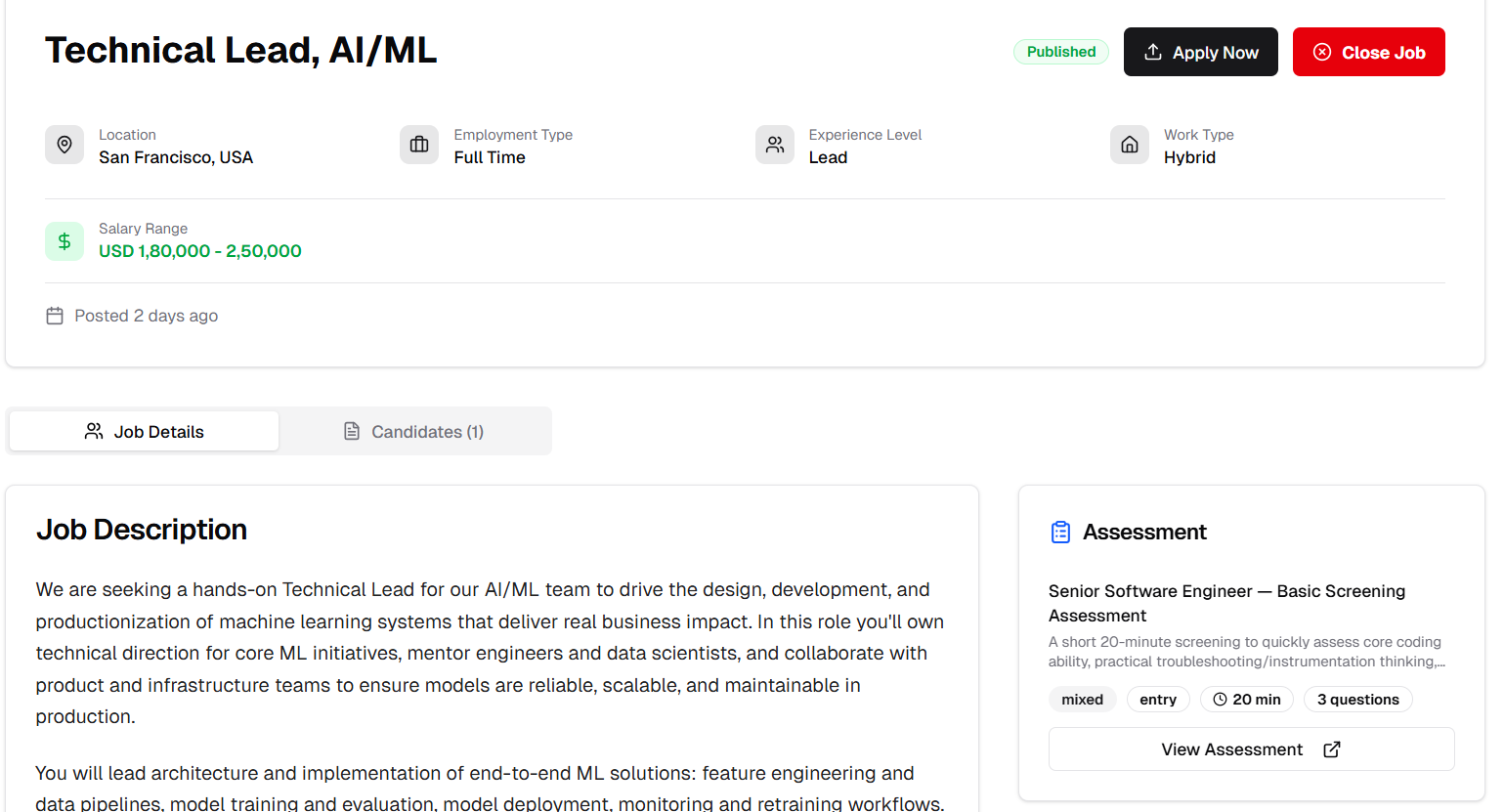Select the Job Details tab
The image size is (1504, 812).
tap(144, 431)
